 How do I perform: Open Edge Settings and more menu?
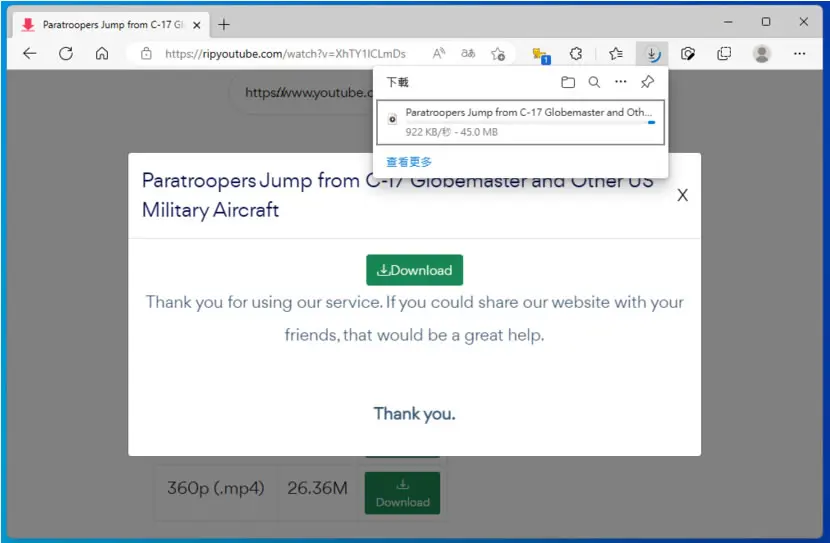point(799,53)
